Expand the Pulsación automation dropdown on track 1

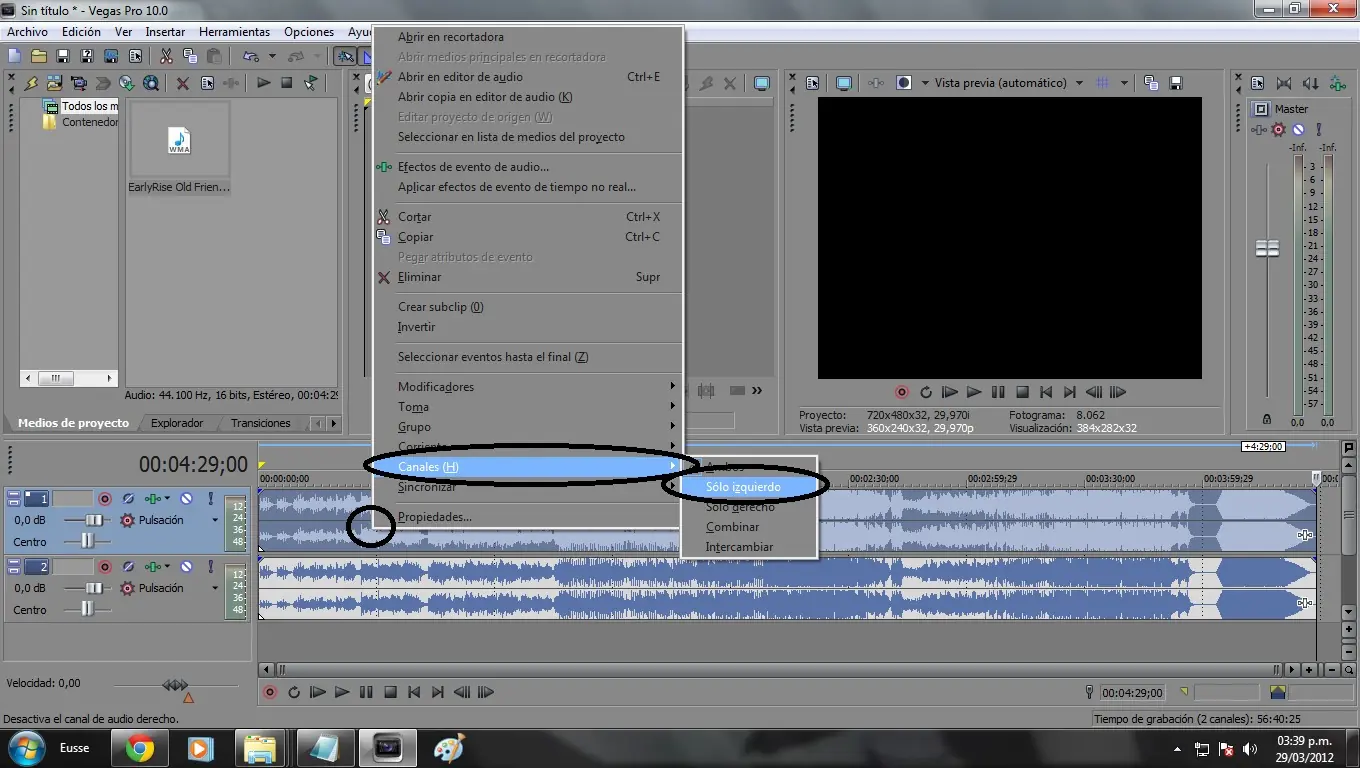[214, 520]
